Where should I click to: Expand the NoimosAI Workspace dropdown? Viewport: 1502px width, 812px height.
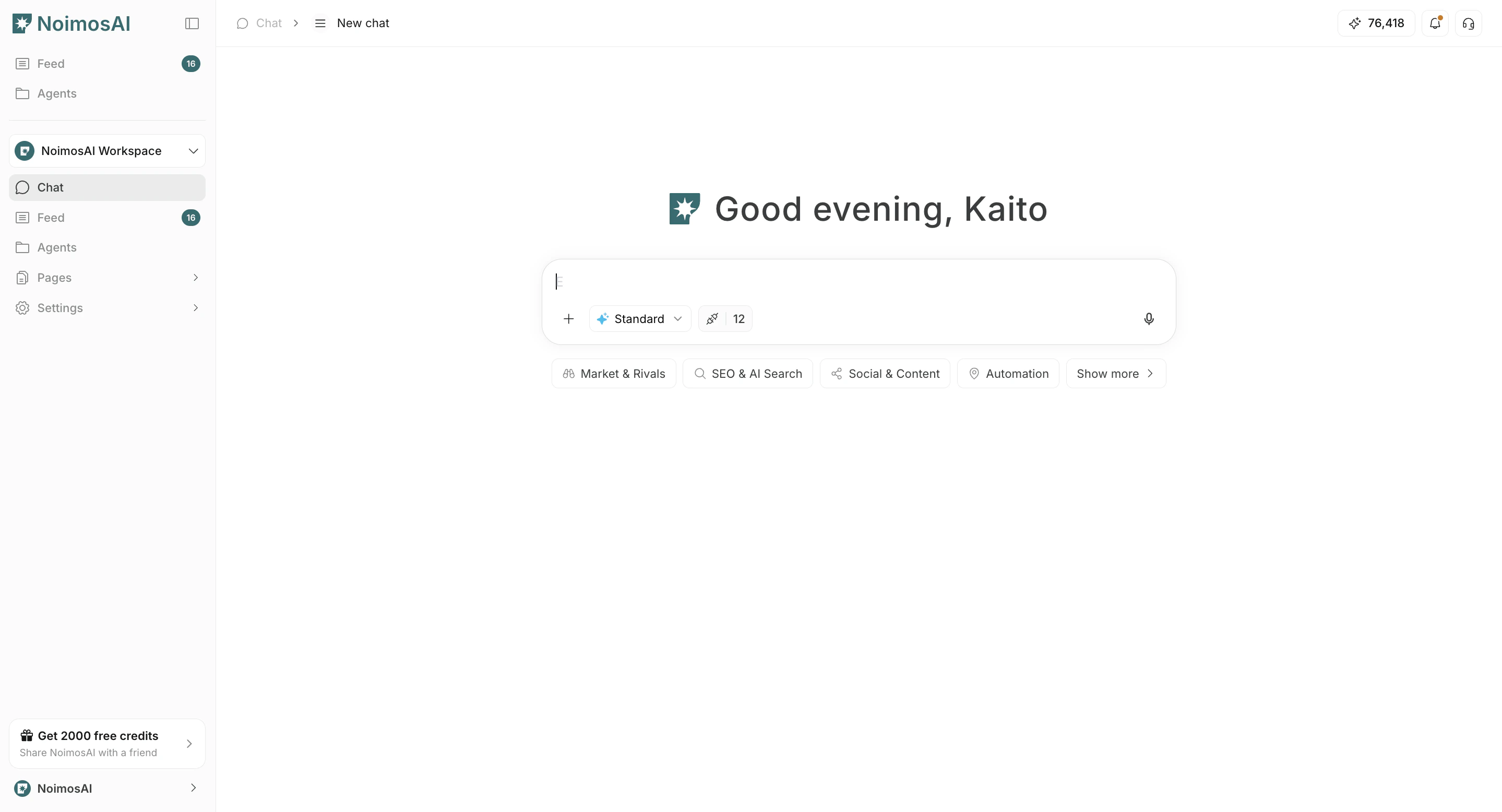click(x=108, y=151)
